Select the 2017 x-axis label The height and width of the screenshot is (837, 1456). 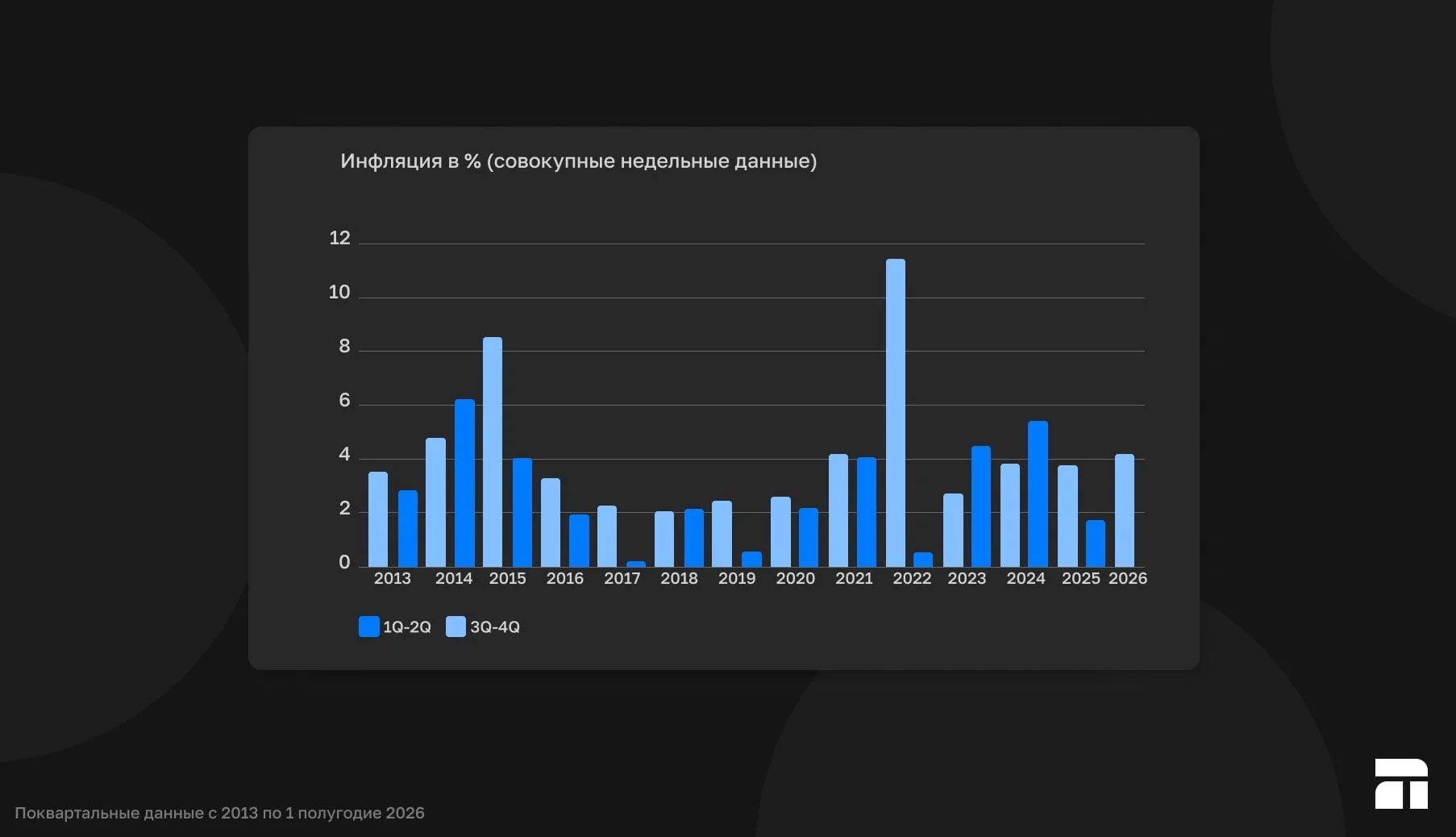point(622,578)
